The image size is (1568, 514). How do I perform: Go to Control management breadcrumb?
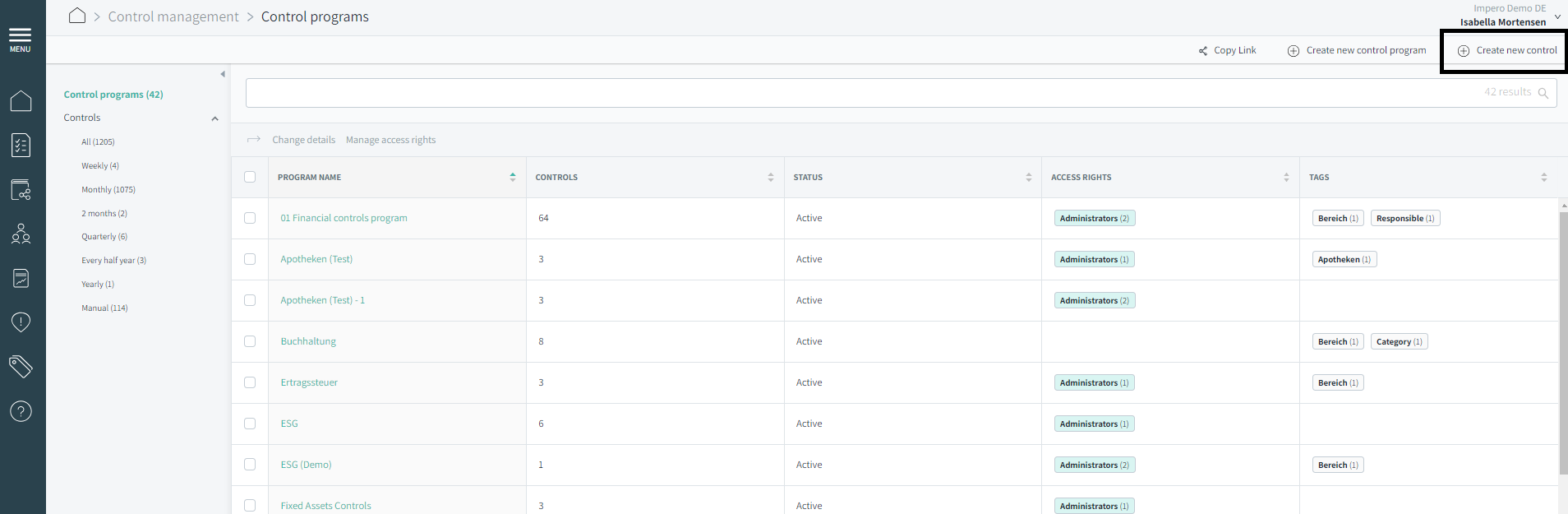(173, 16)
